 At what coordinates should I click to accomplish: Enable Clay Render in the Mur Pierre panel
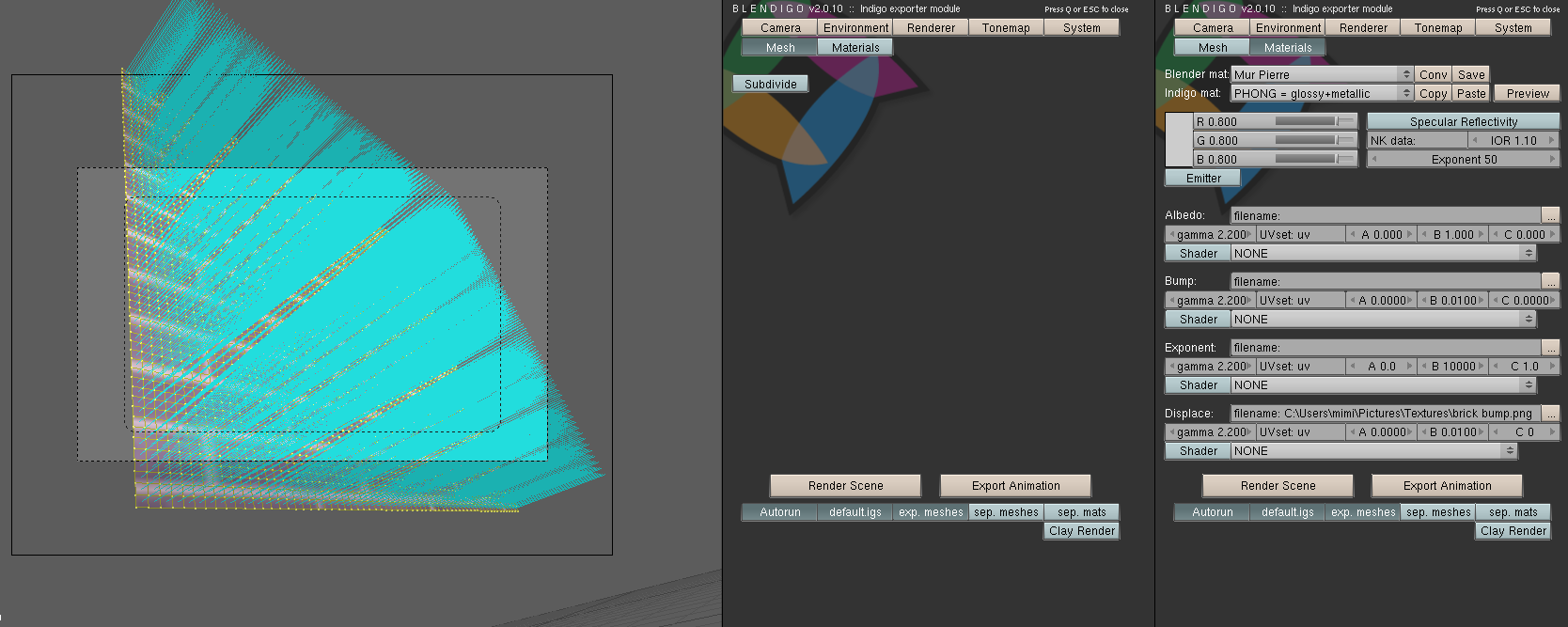1513,531
